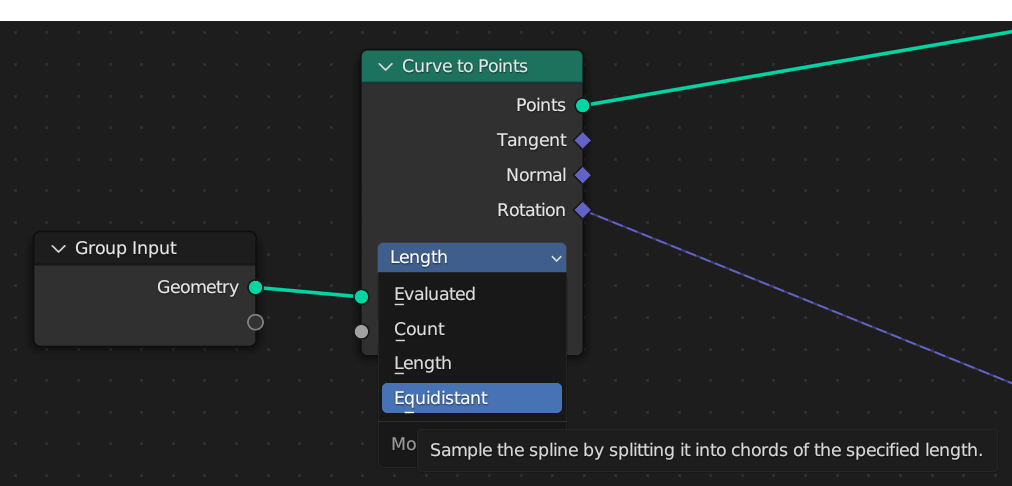The image size is (1012, 486).
Task: Click the Points output socket
Action: pos(582,105)
